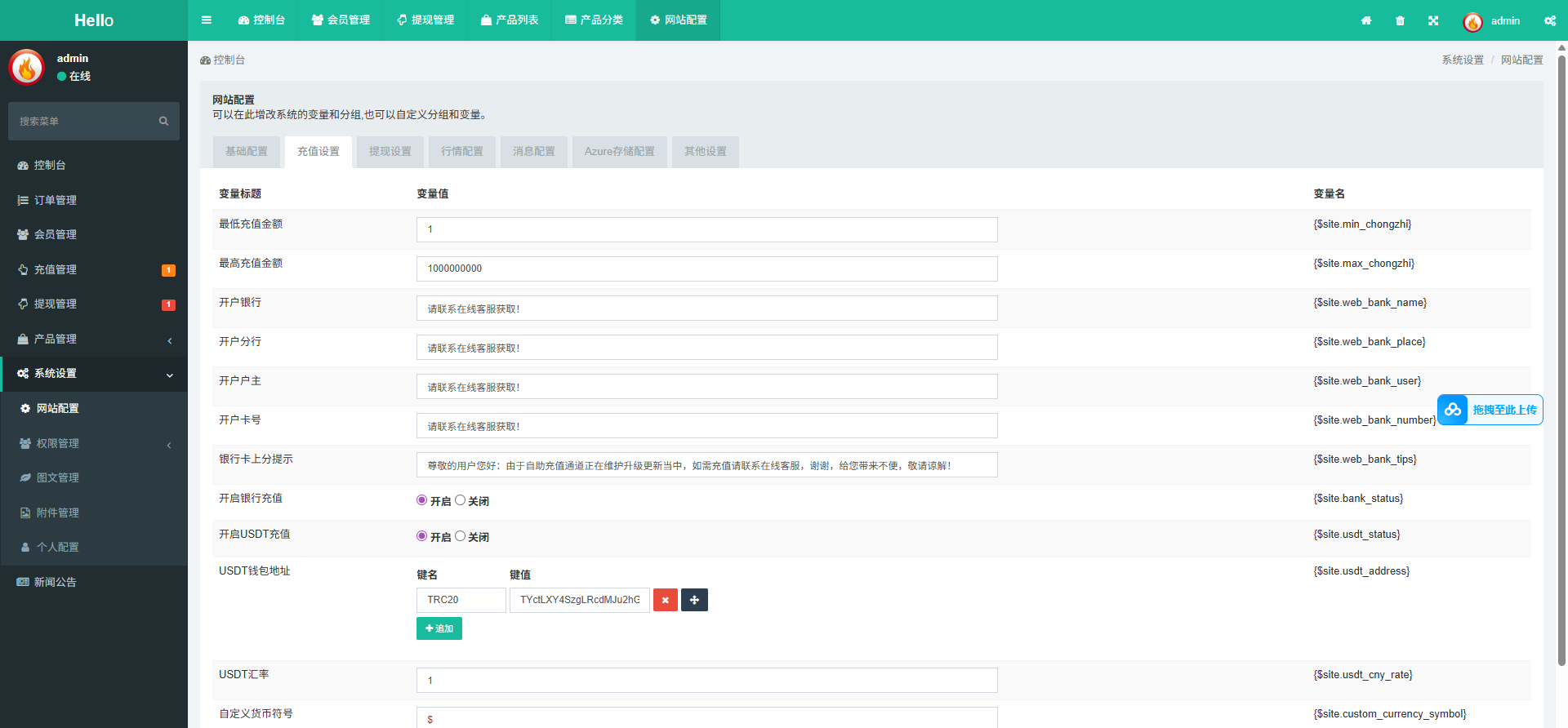This screenshot has height=728, width=1568.
Task: Click the cloud upload drag widget
Action: point(1490,410)
